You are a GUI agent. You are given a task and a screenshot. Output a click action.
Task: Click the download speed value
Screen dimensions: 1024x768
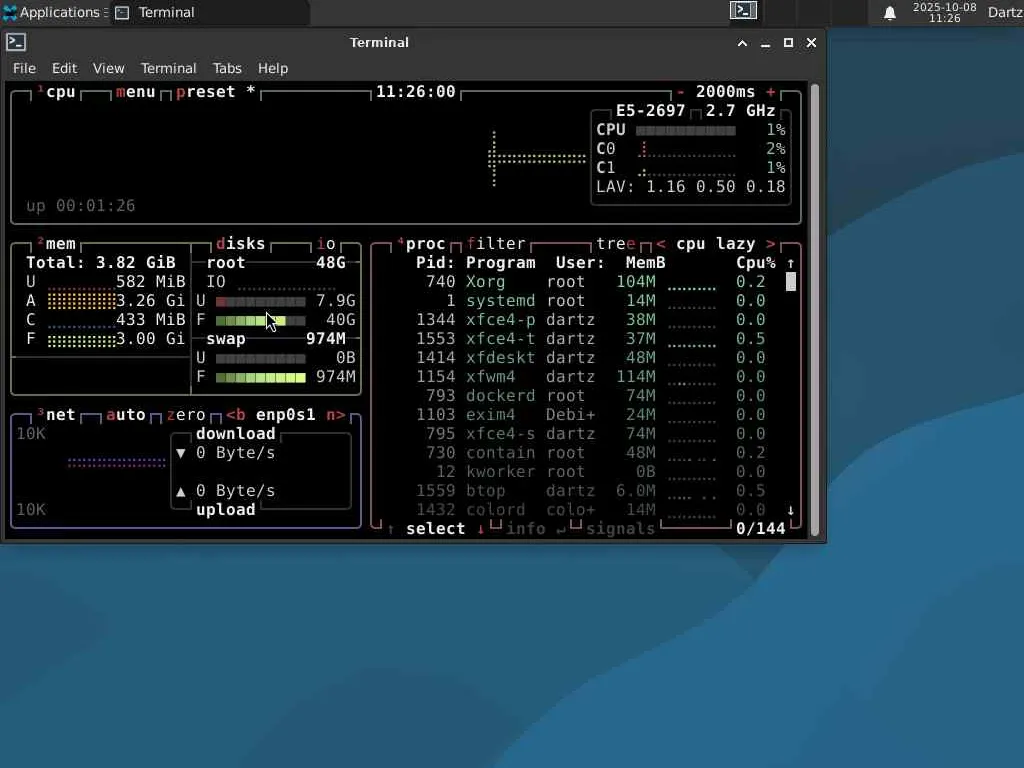(x=236, y=453)
